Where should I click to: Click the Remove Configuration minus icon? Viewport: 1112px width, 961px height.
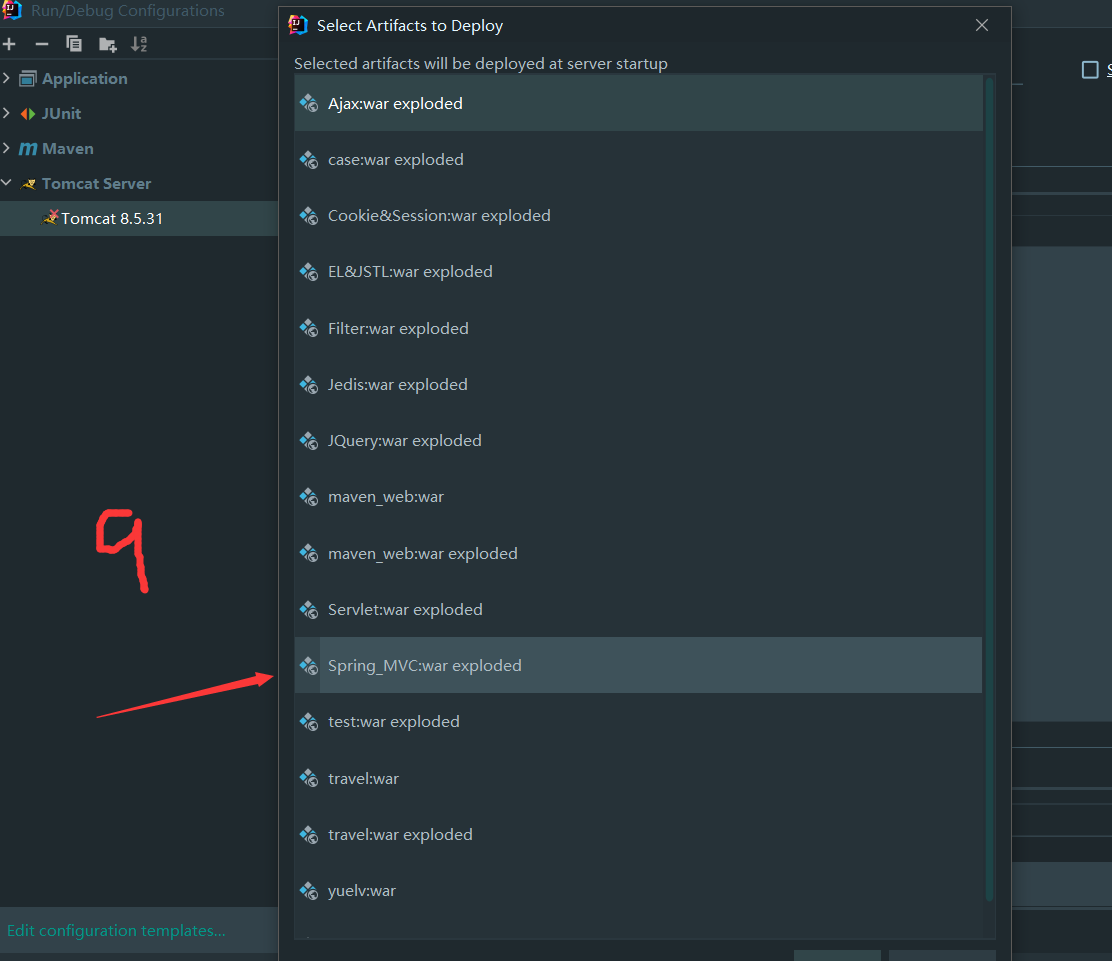(x=41, y=43)
